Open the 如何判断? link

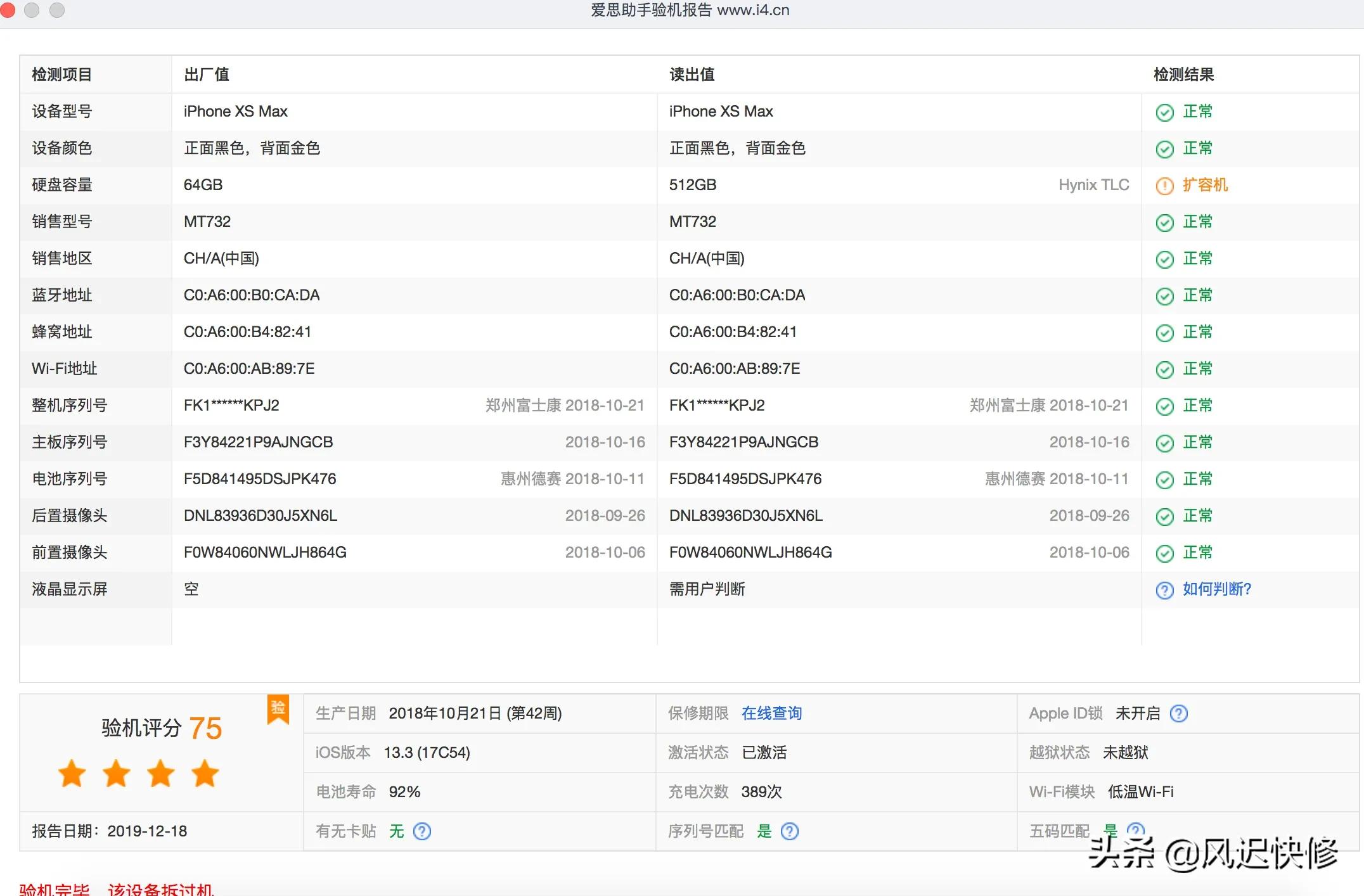pyautogui.click(x=1216, y=589)
